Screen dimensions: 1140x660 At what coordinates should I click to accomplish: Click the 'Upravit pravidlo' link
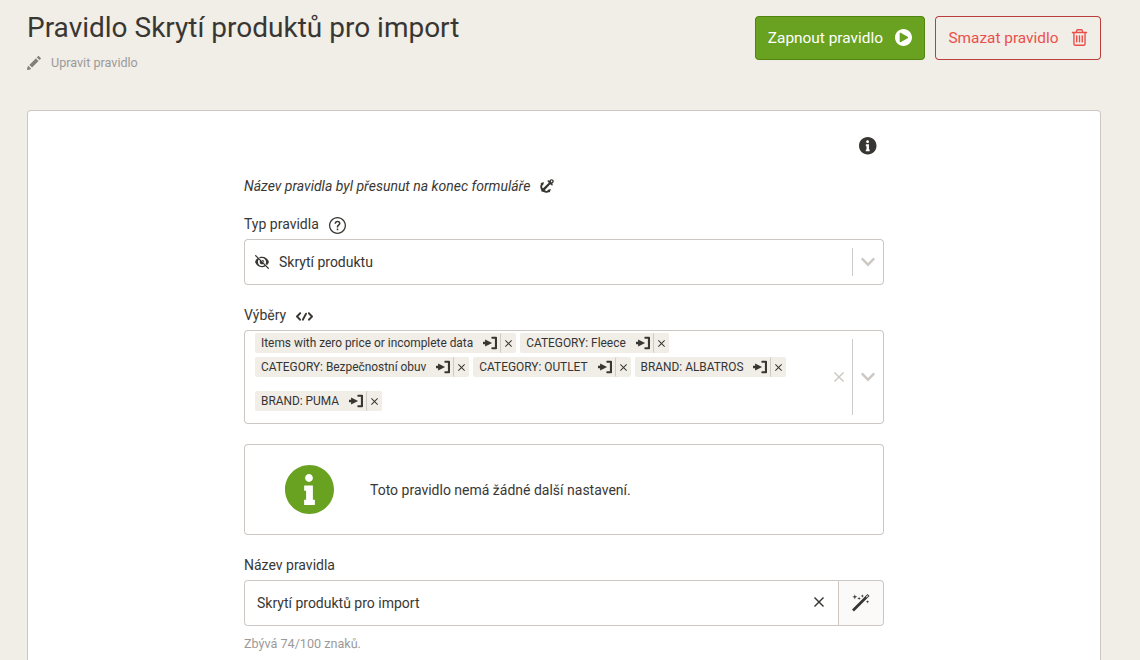click(94, 63)
